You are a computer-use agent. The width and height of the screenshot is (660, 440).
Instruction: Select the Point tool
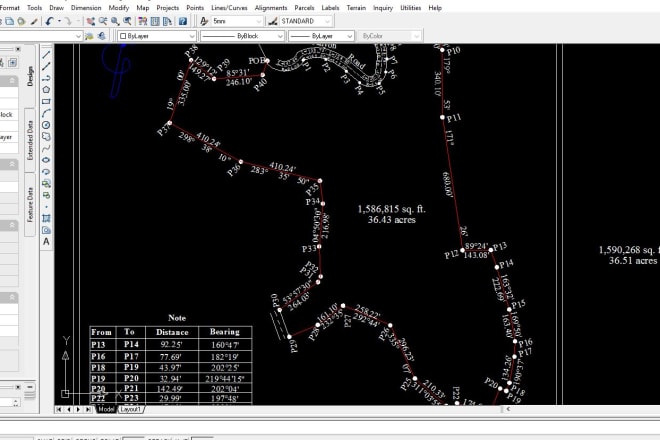coord(46,207)
